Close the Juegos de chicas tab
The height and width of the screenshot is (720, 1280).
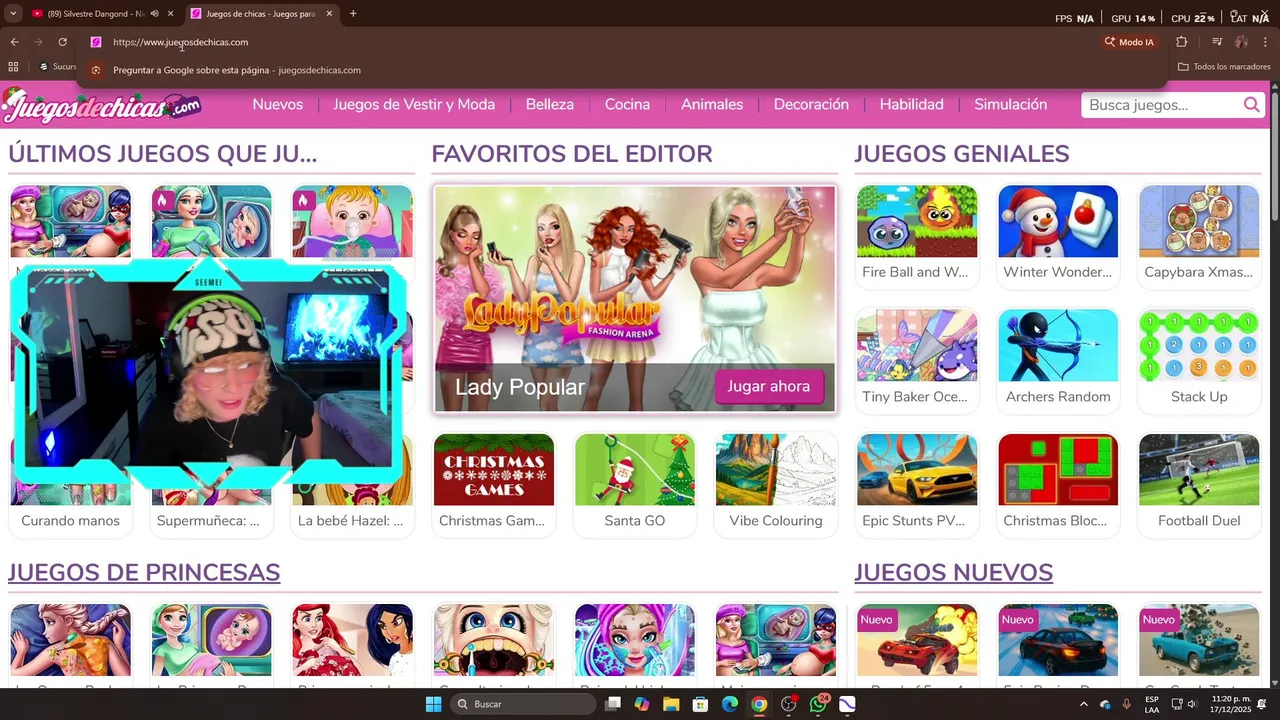[329, 13]
